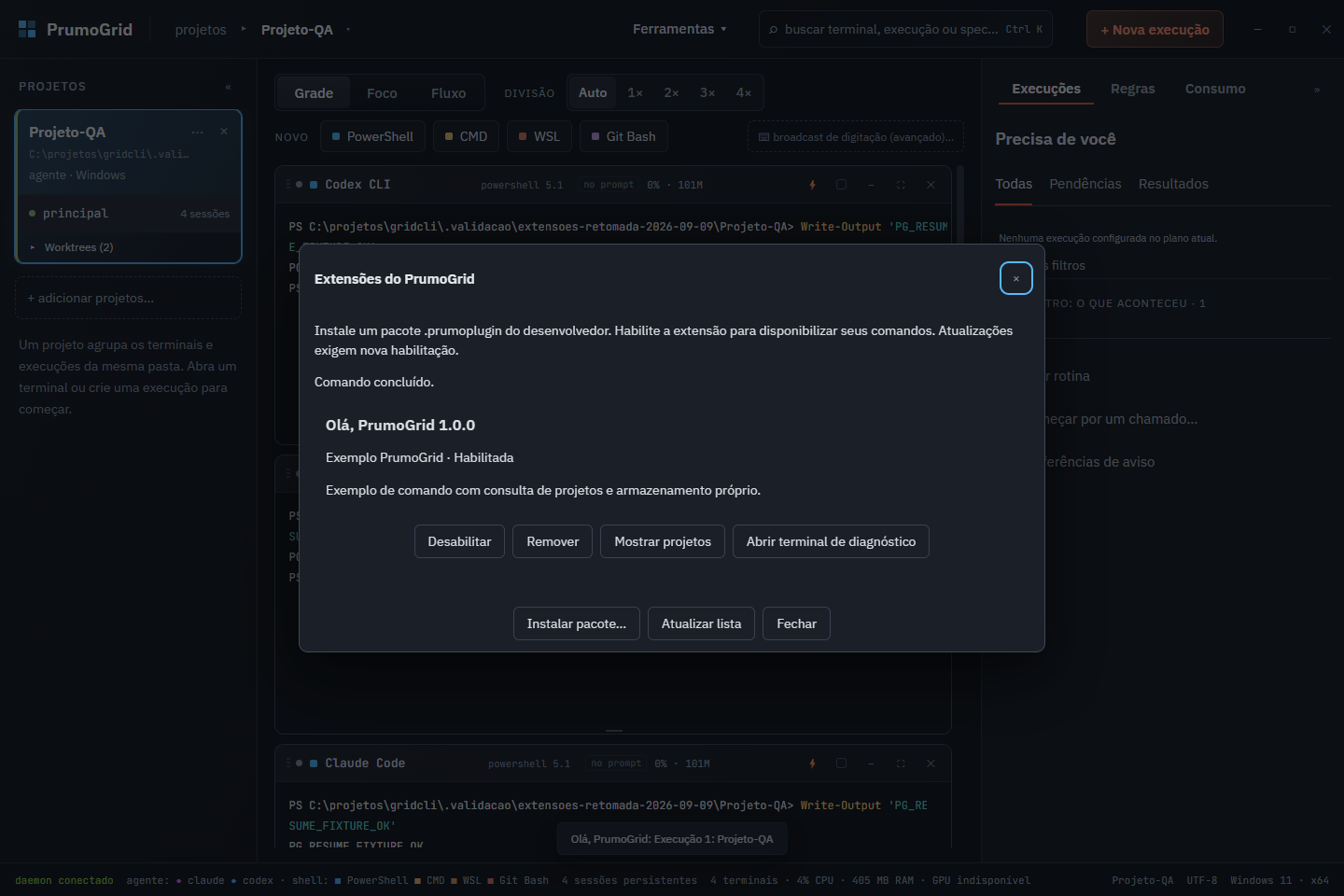1344x896 pixels.
Task: Open the Regras tab
Action: click(x=1133, y=89)
